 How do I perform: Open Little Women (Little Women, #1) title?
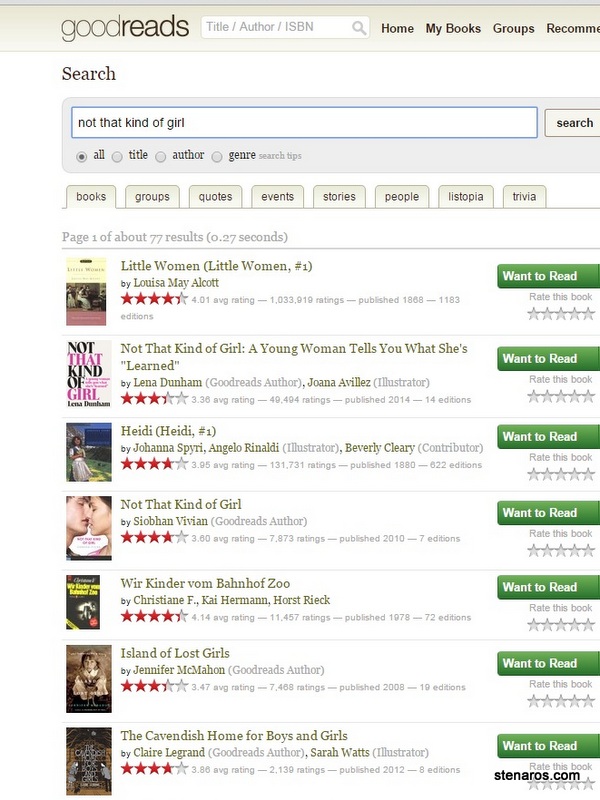point(216,266)
